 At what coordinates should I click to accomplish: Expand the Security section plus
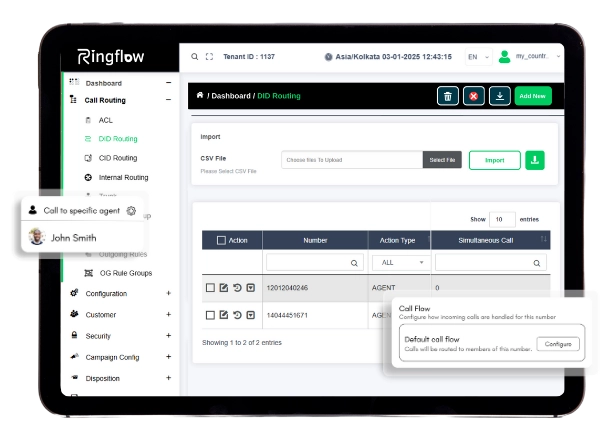[168, 335]
